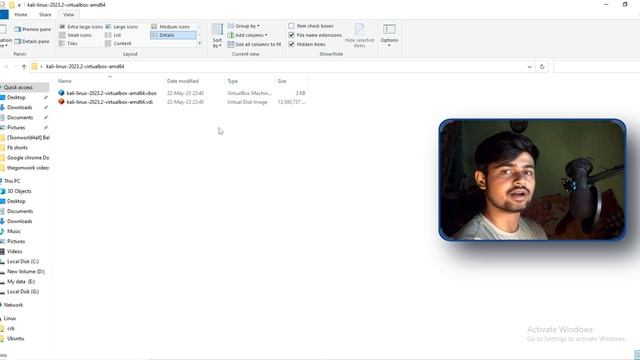Click the .vdi disk image icon

click(x=61, y=101)
